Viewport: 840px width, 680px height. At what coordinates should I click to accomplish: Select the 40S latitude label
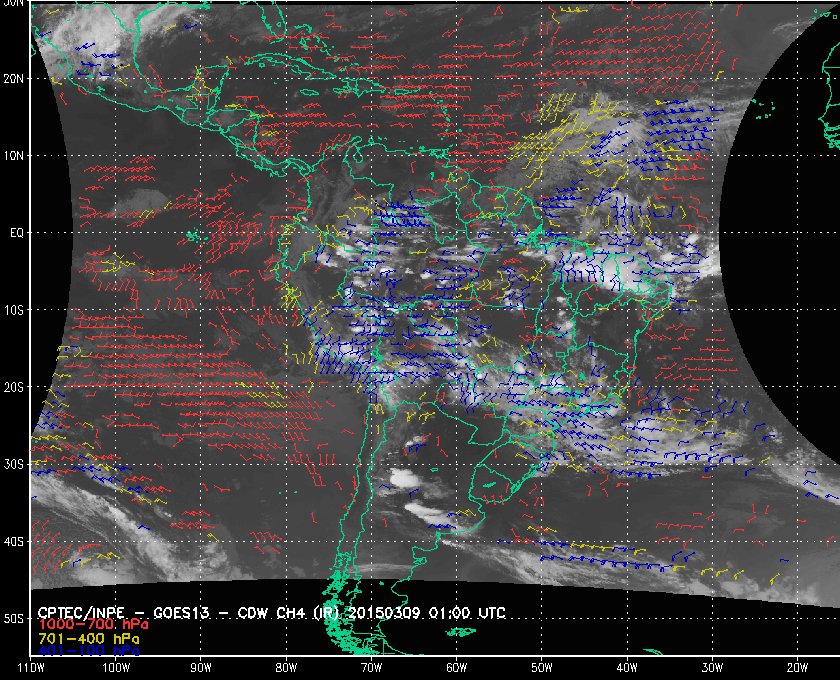tap(12, 541)
